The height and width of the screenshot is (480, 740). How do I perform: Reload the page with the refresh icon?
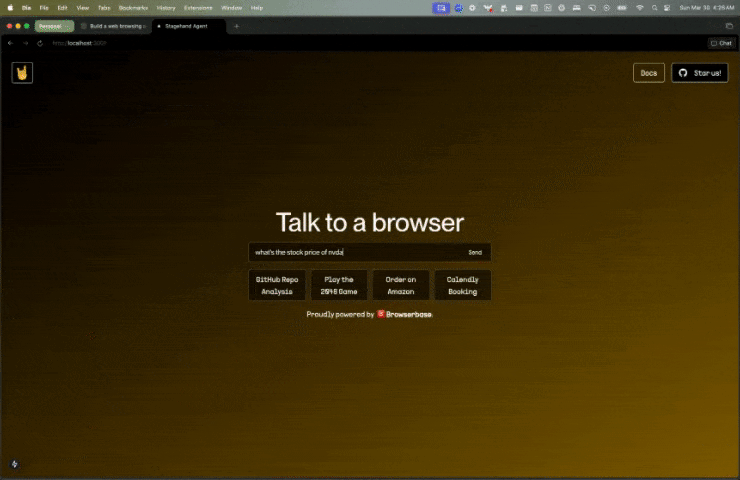[40, 43]
